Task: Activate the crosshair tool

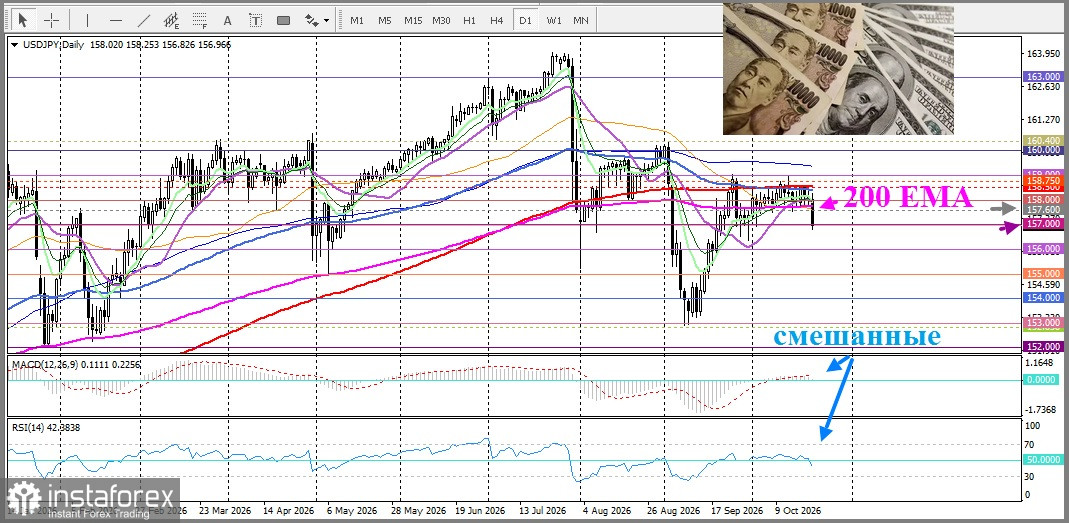Action: (52, 20)
